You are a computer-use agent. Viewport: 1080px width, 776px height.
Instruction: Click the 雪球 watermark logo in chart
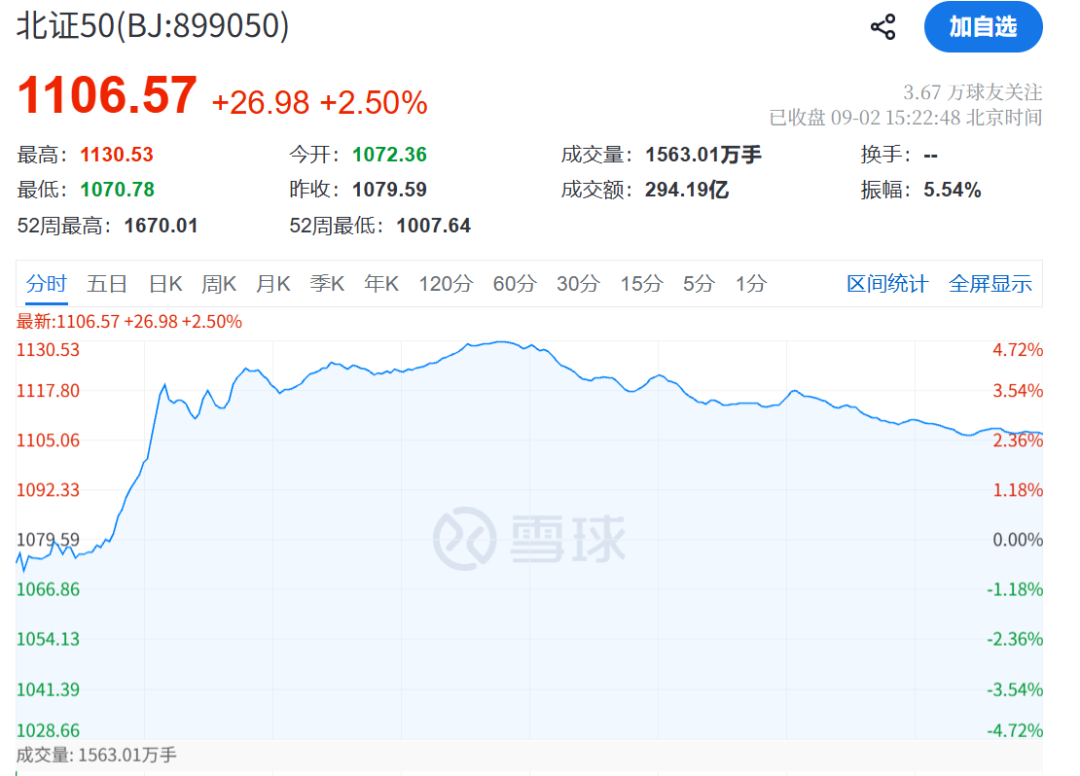pos(529,538)
